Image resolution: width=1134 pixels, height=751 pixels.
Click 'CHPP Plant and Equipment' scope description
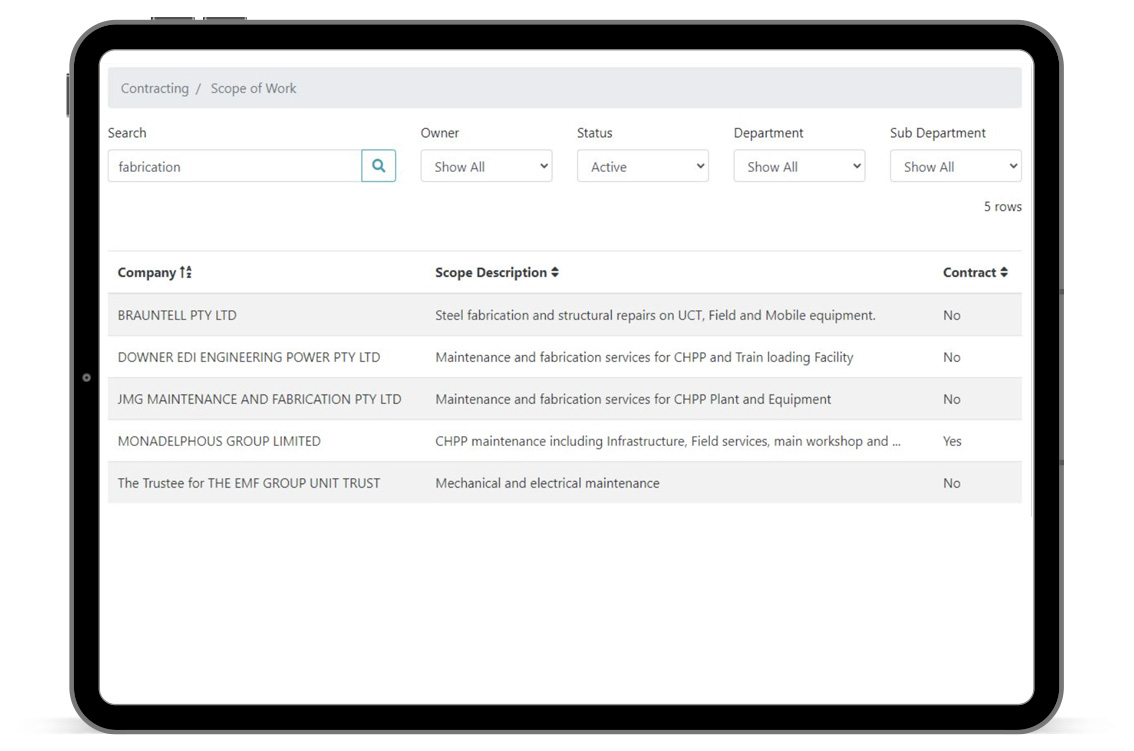[633, 399]
